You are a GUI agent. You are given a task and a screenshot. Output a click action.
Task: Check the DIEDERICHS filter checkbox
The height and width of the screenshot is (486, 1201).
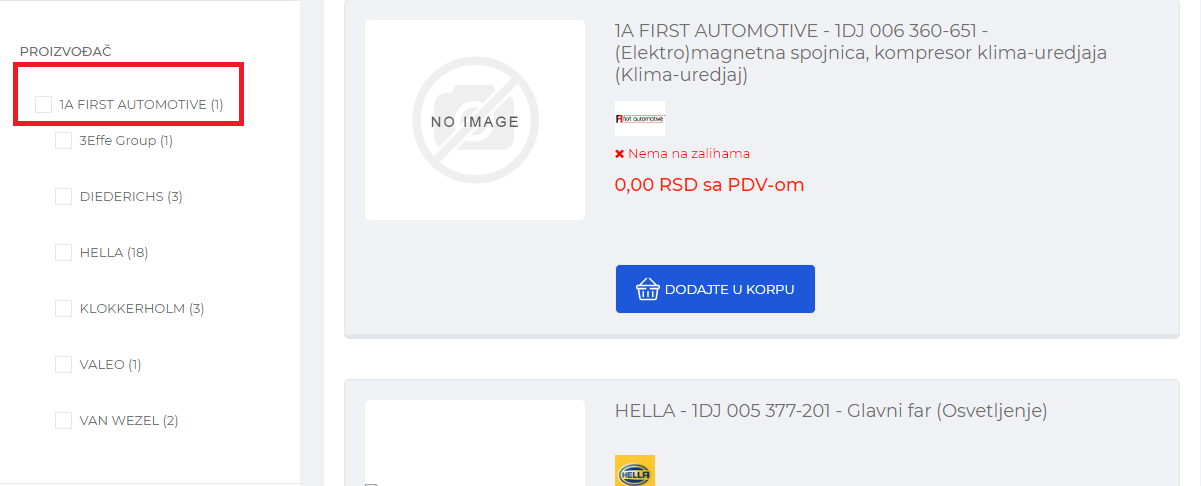[63, 197]
